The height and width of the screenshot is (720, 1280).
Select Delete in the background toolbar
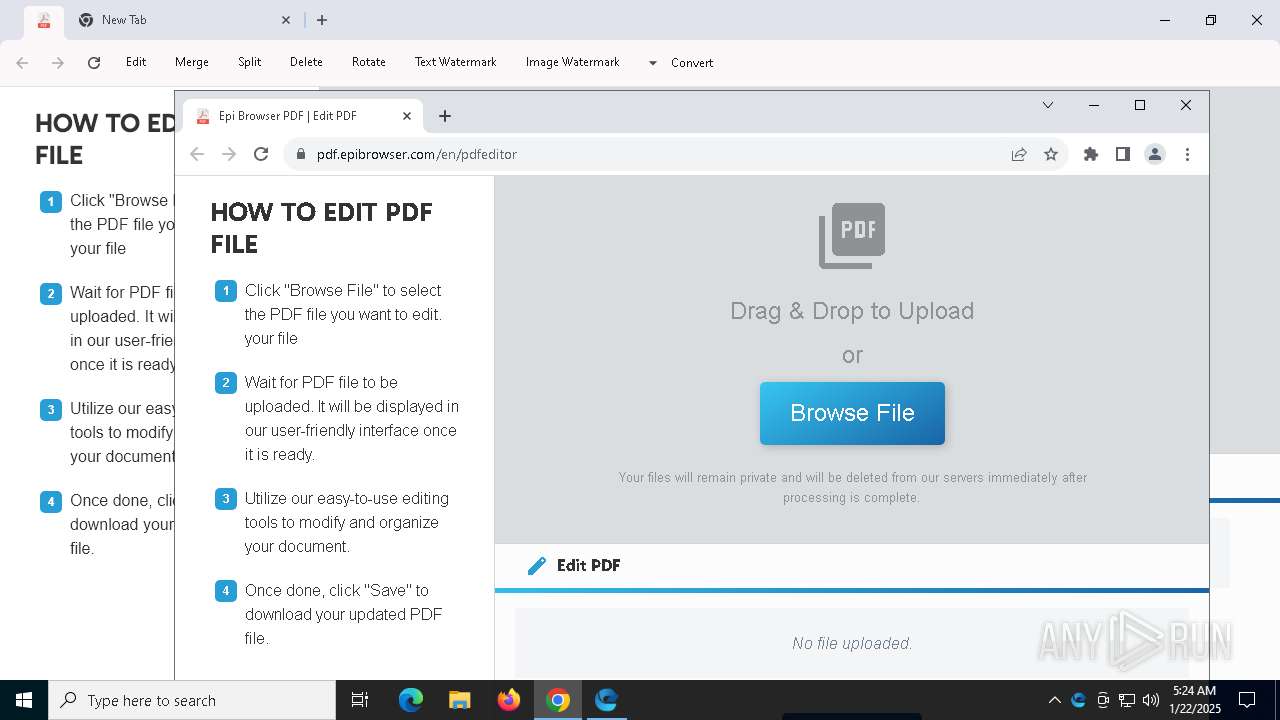coord(306,62)
